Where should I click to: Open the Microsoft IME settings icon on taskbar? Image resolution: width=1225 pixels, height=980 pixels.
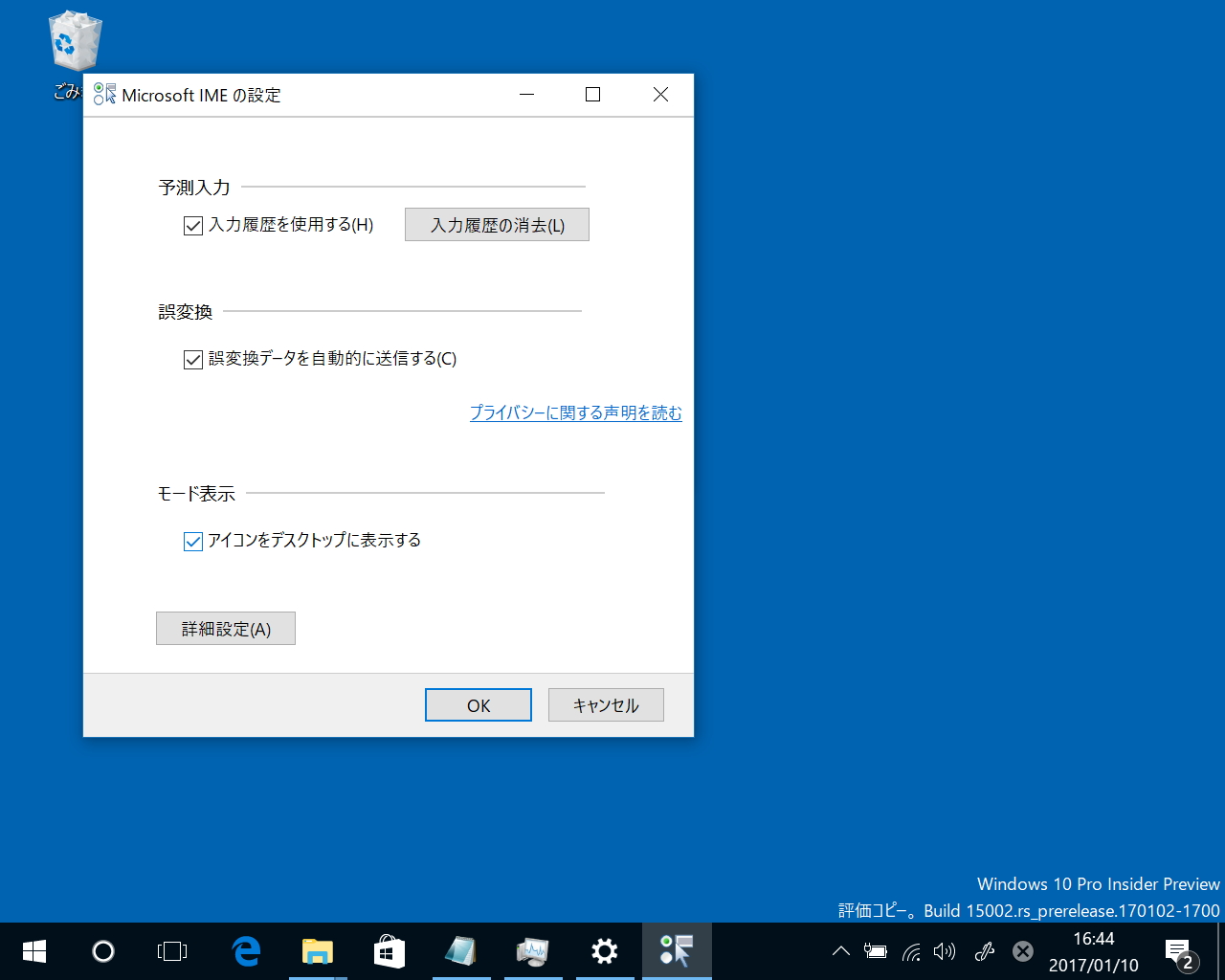click(677, 950)
